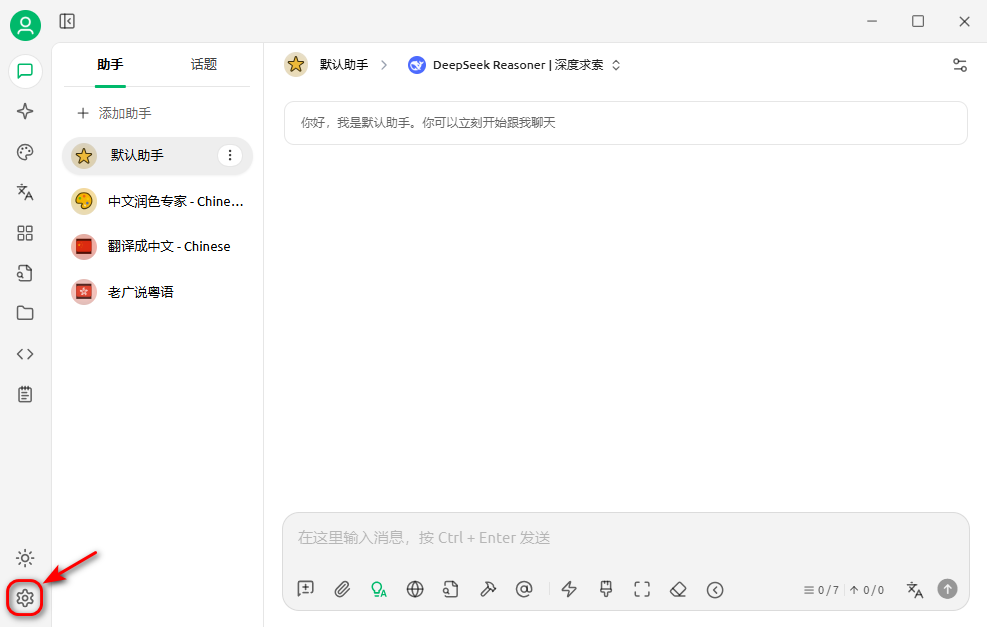Viewport: 987px width, 627px height.
Task: Open chat settings sliders icon
Action: (x=960, y=65)
